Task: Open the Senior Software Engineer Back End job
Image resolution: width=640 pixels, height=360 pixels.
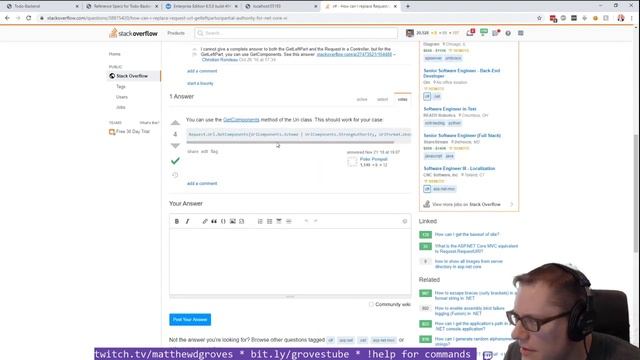Action: coord(461,73)
